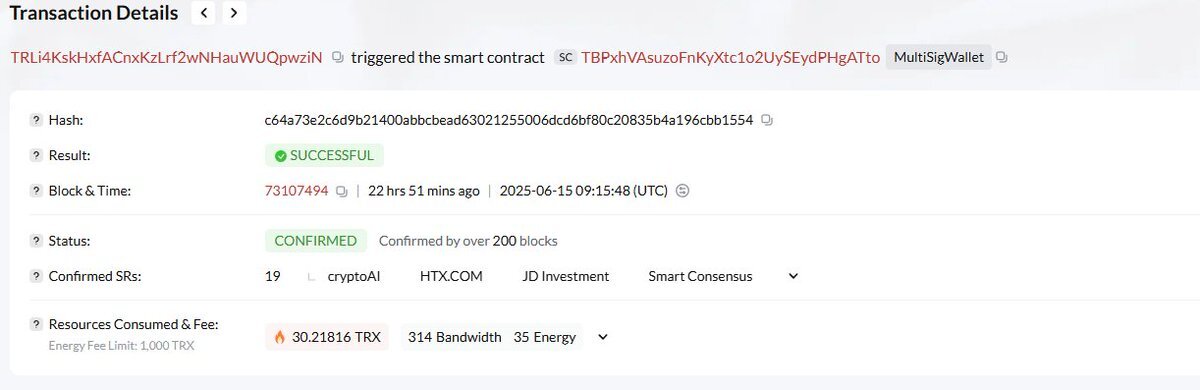The image size is (1200, 390).
Task: Copy the sender address TRLi4KskHxf
Action: (x=337, y=58)
